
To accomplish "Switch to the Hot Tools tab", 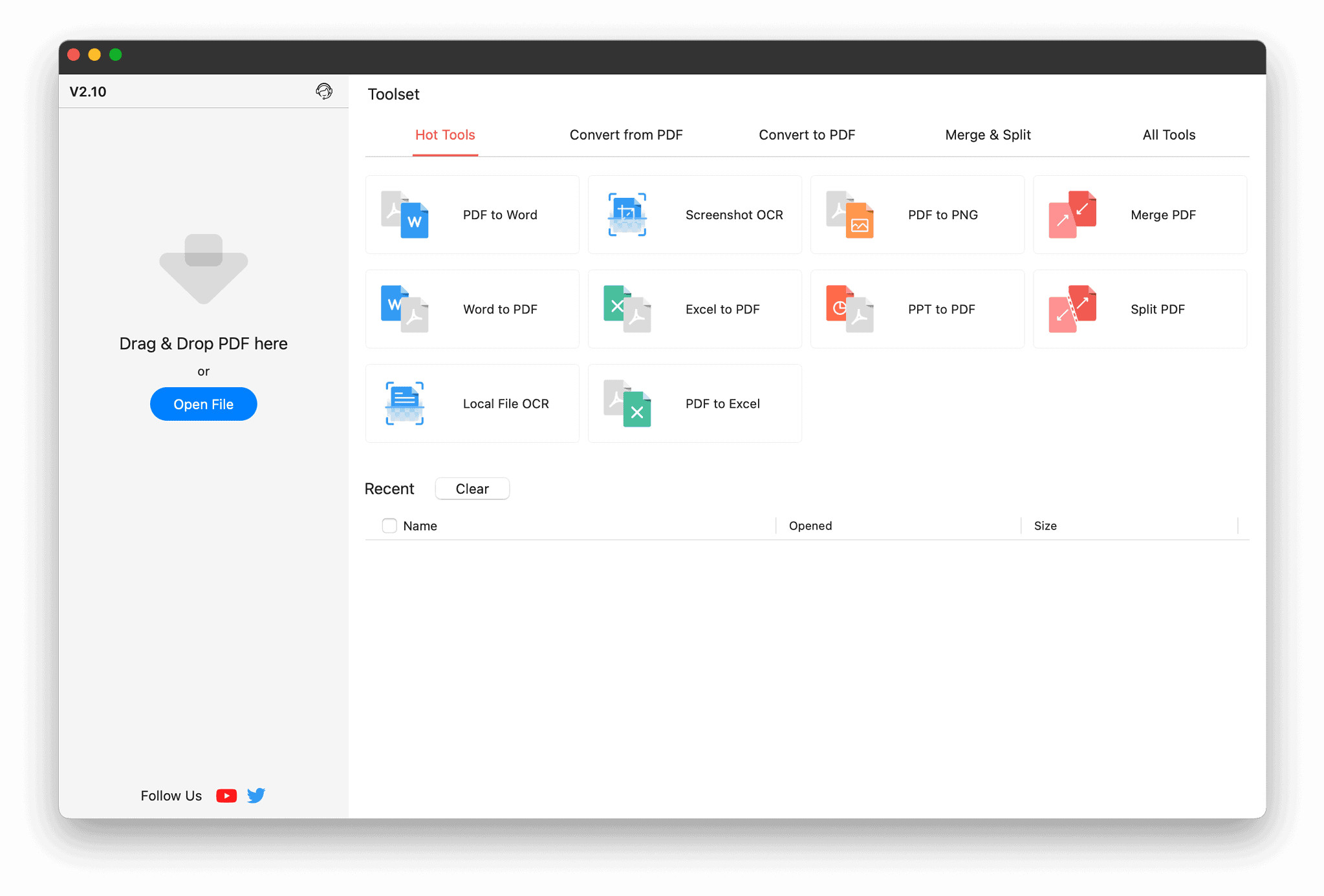I will [x=445, y=134].
